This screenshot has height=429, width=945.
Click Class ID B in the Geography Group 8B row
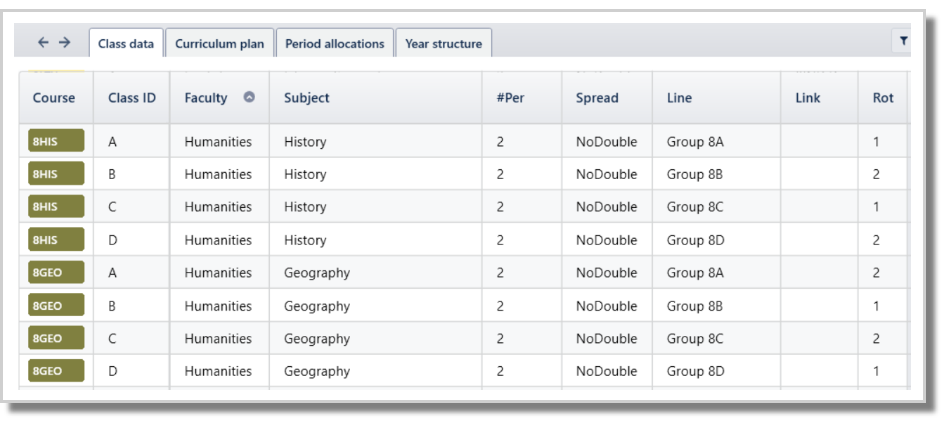click(x=112, y=306)
